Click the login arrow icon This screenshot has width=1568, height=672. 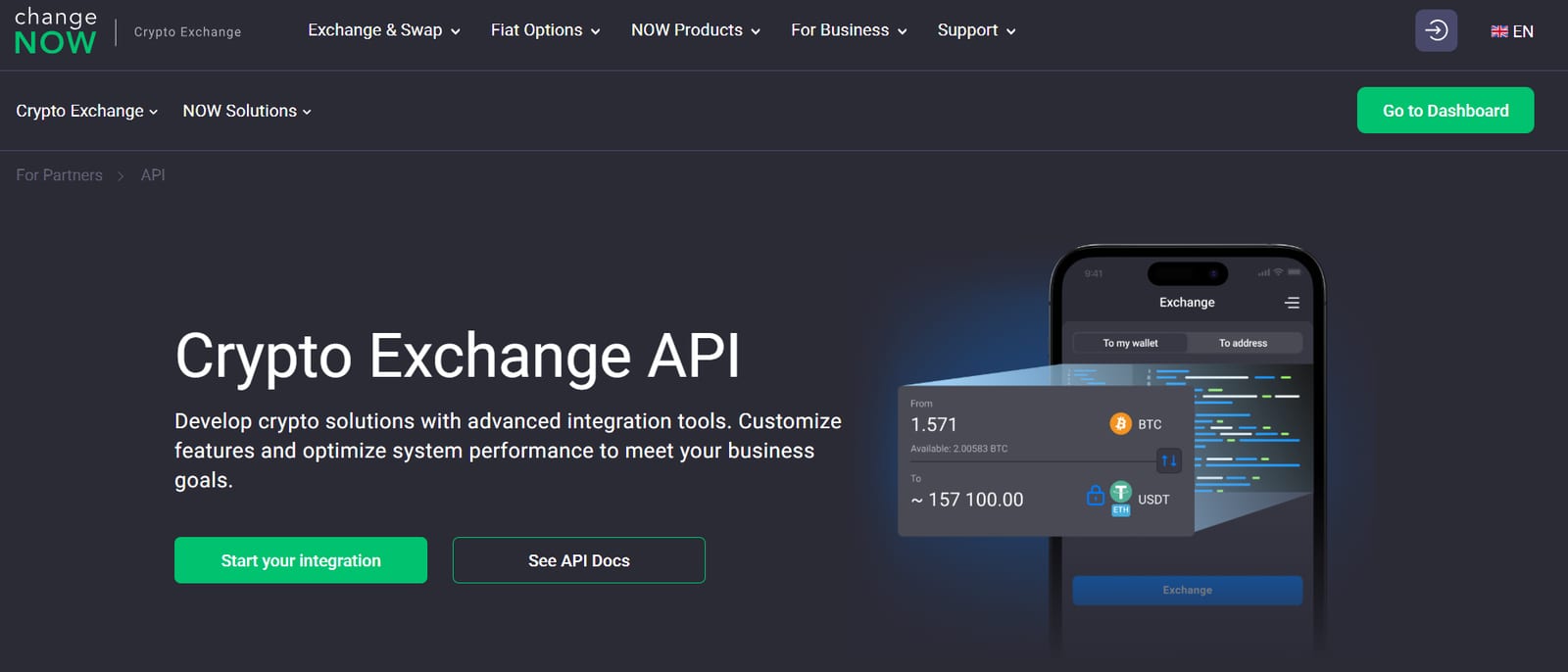[1436, 30]
